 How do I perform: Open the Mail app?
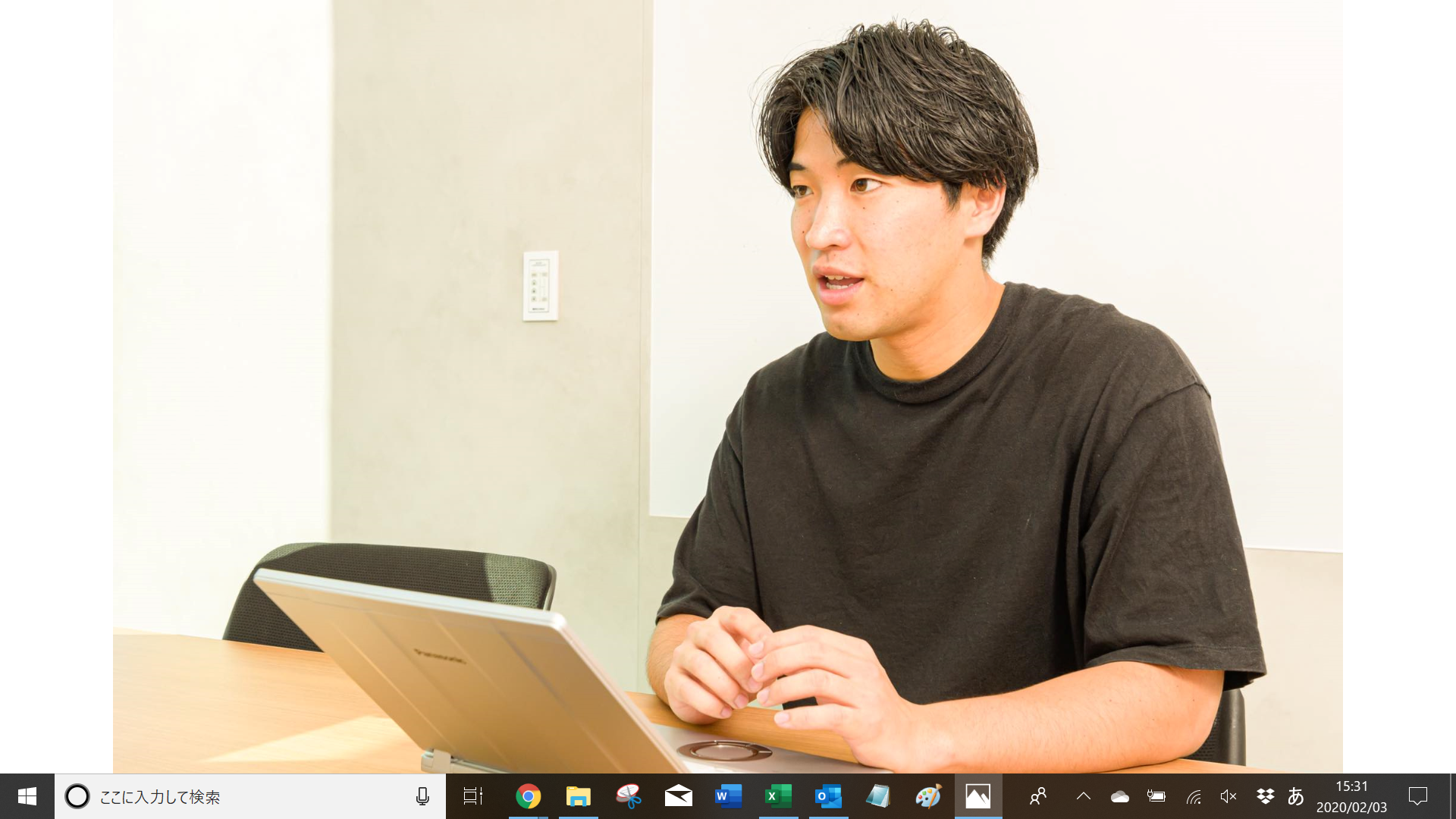(x=678, y=796)
